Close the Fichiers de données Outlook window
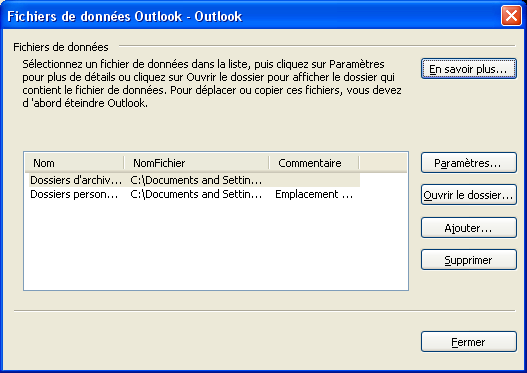Image resolution: width=527 pixels, height=373 pixels. click(x=511, y=15)
